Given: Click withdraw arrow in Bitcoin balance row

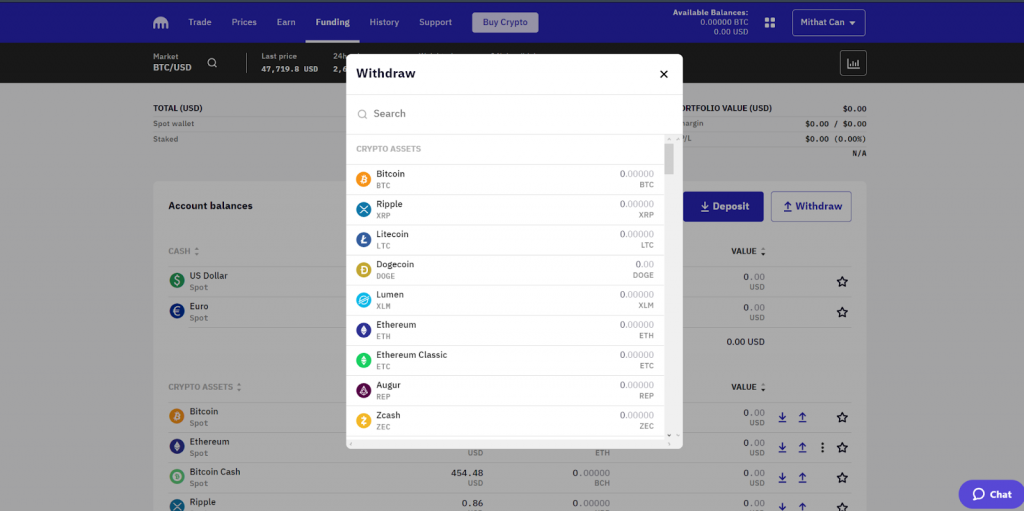Looking at the screenshot, I should (803, 417).
